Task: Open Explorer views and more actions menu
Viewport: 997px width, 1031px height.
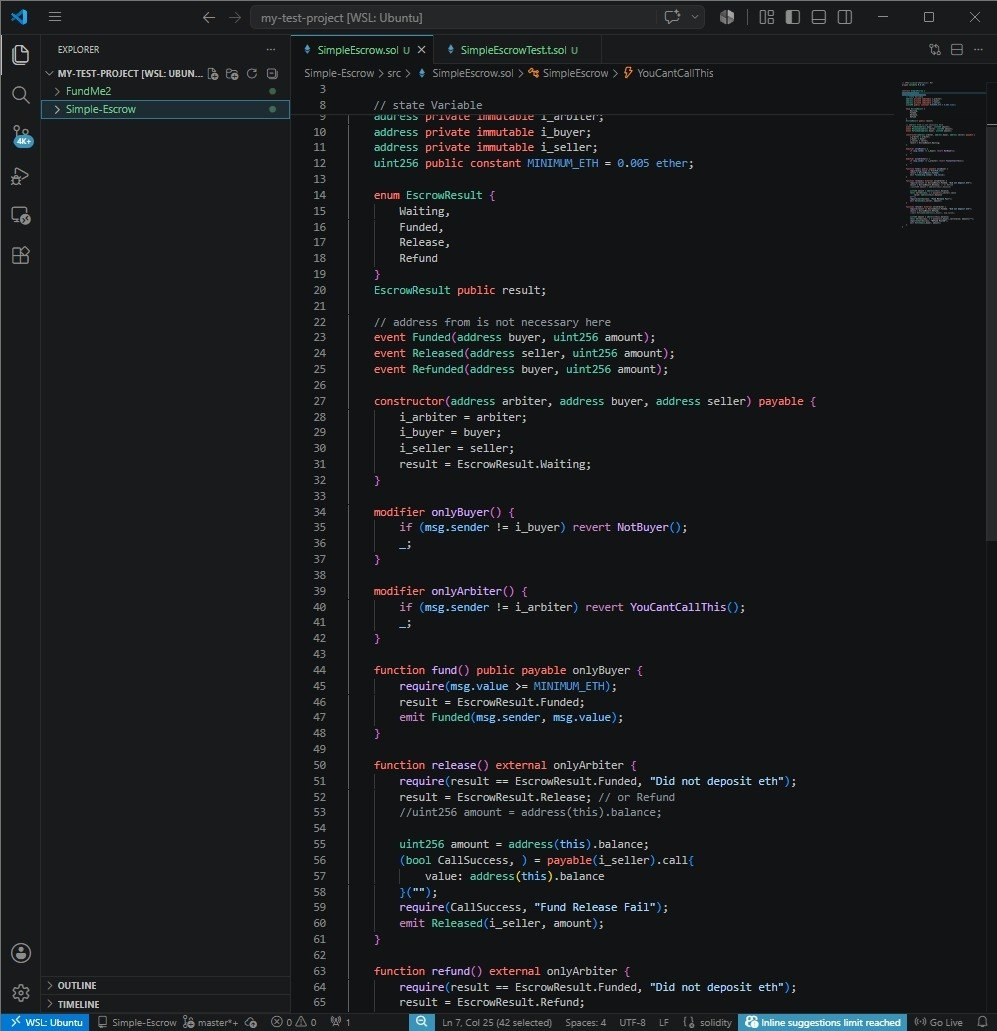Action: (271, 49)
